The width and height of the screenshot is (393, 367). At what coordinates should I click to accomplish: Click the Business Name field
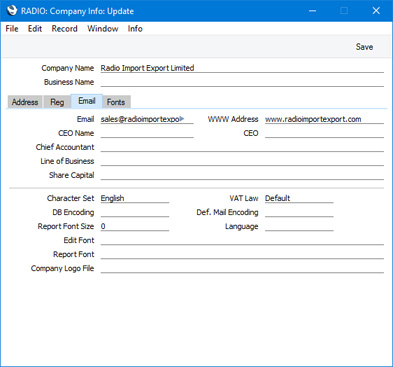click(242, 82)
